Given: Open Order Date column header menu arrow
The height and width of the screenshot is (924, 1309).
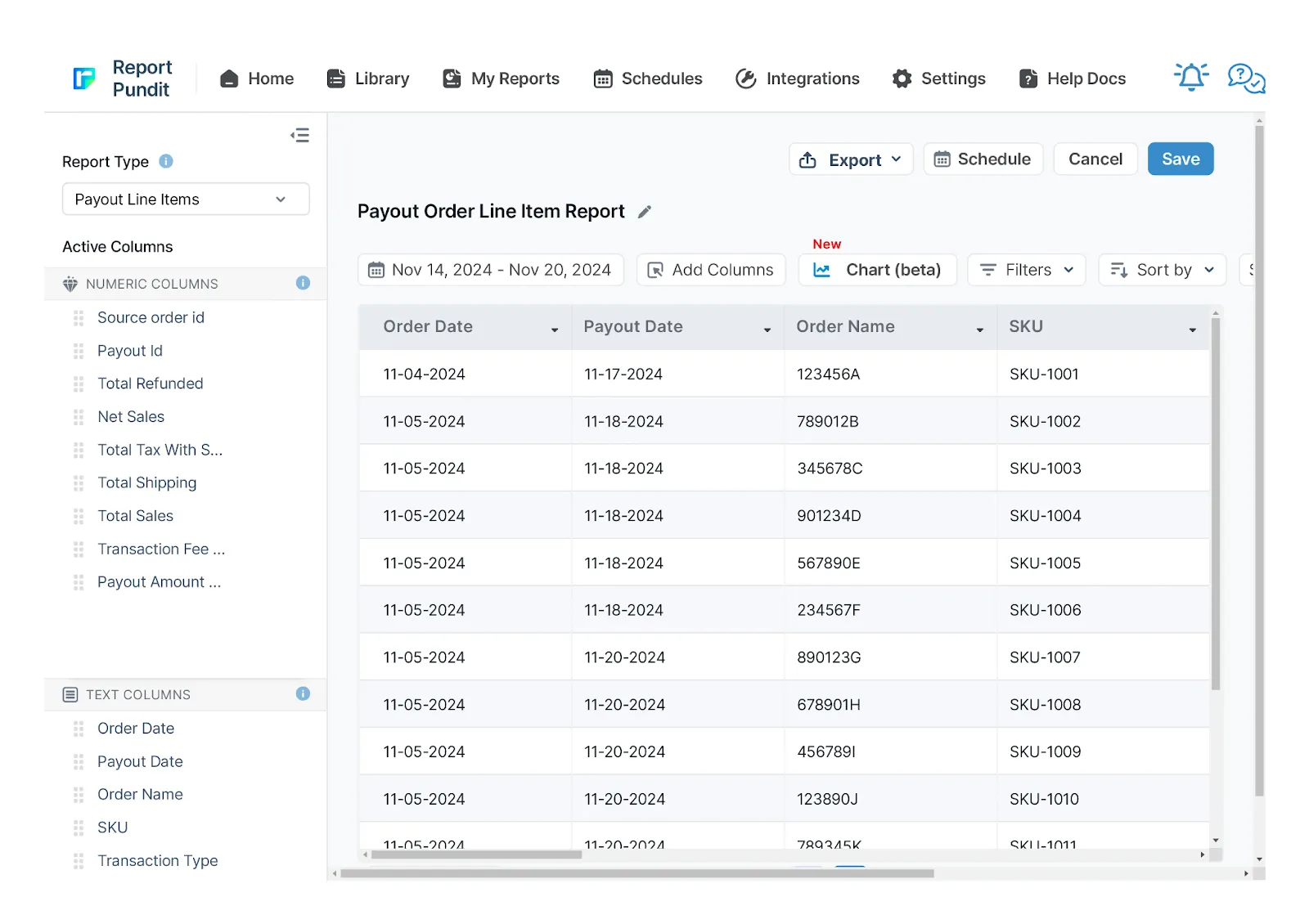Looking at the screenshot, I should point(555,330).
